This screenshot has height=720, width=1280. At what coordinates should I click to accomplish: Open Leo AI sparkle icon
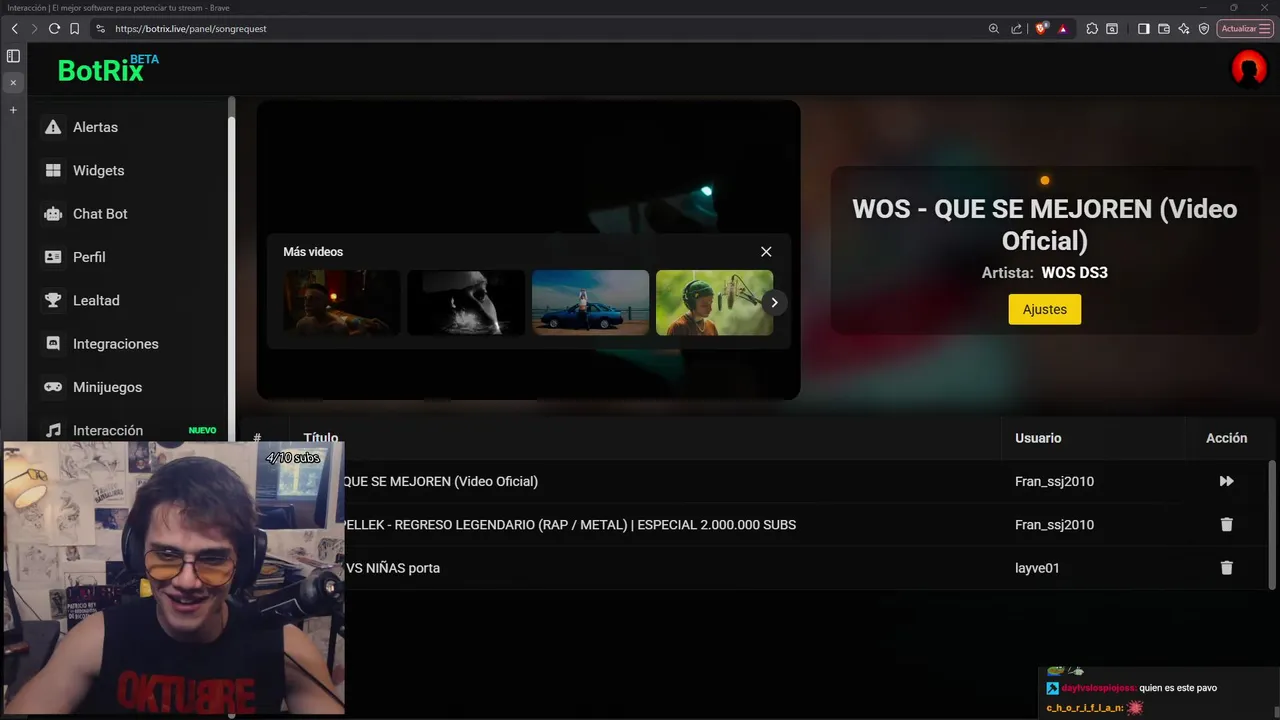[x=1184, y=29]
